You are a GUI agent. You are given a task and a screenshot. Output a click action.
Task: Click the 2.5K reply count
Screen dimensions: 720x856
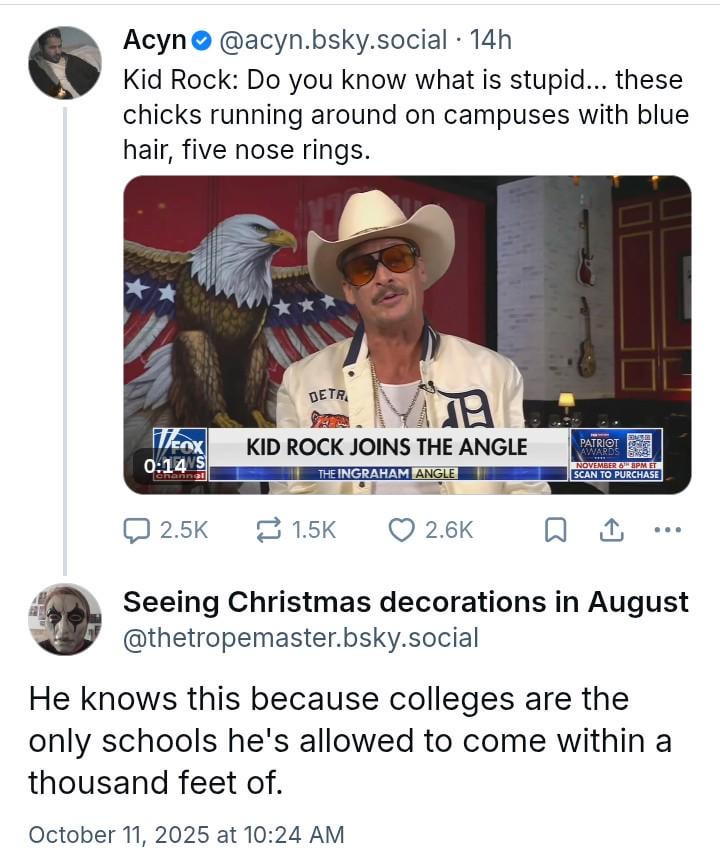[x=184, y=531]
